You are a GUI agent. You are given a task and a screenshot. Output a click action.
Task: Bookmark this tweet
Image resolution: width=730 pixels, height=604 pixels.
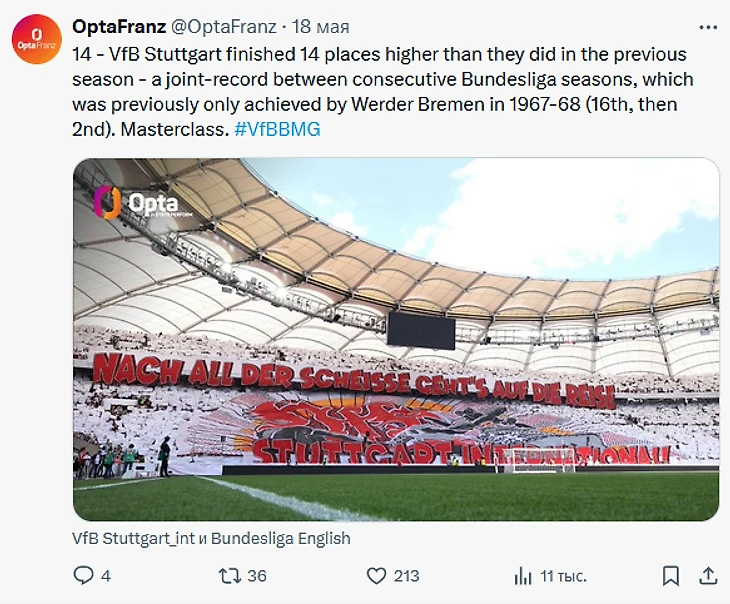[x=671, y=576]
